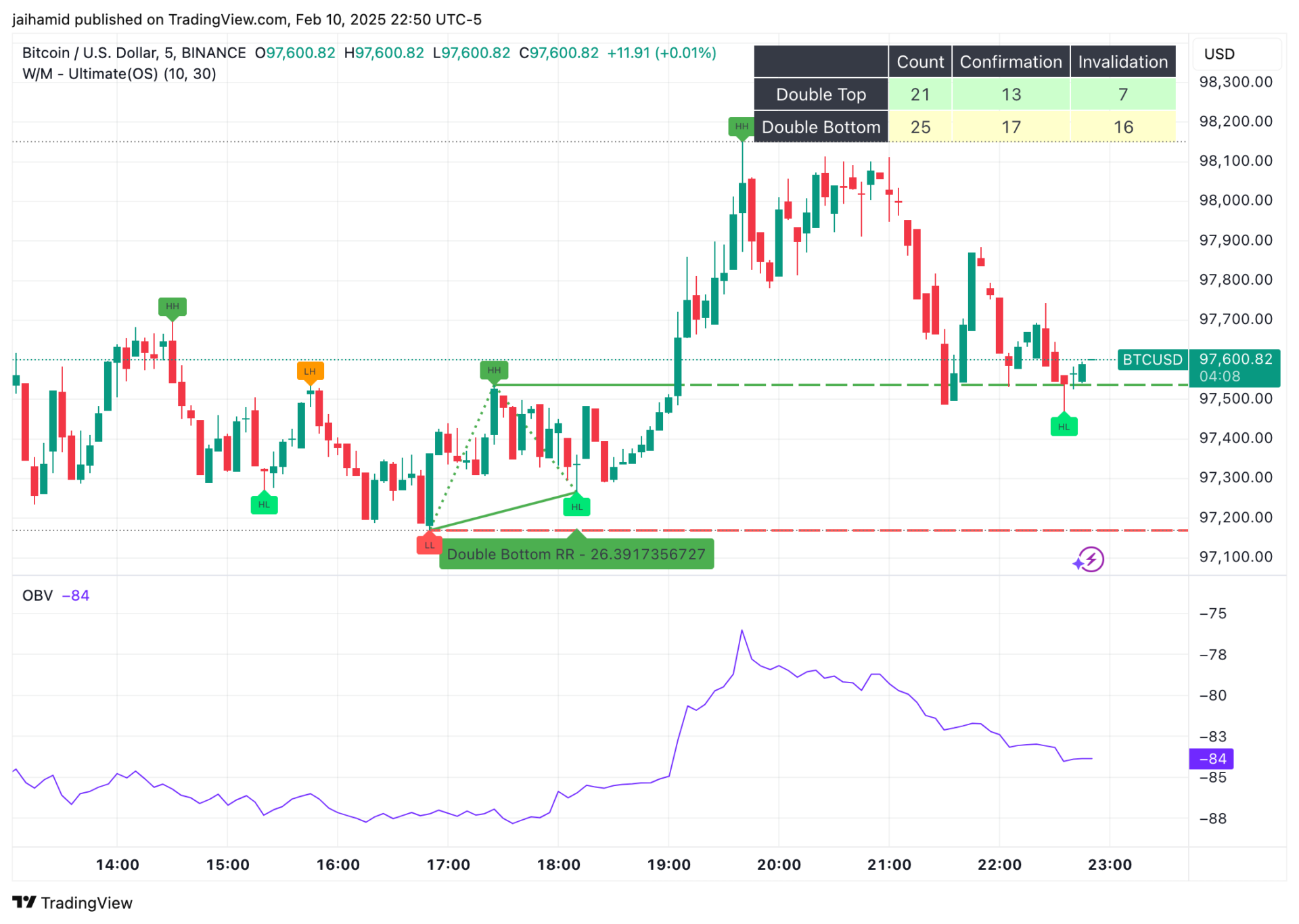Screen dimensions: 1299x924
Task: Click the BTCUSD symbol label
Action: click(1152, 359)
